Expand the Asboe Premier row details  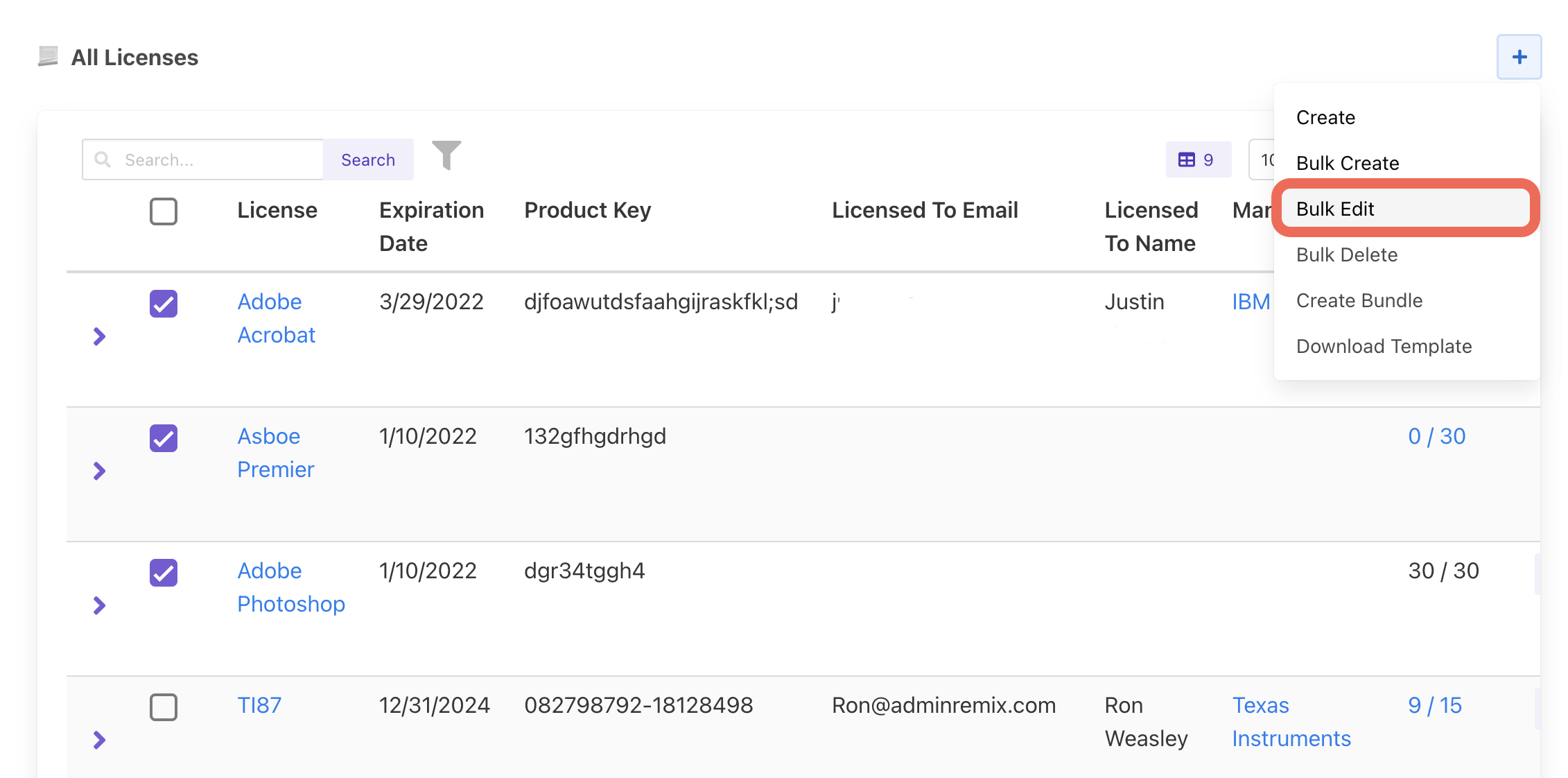[99, 472]
